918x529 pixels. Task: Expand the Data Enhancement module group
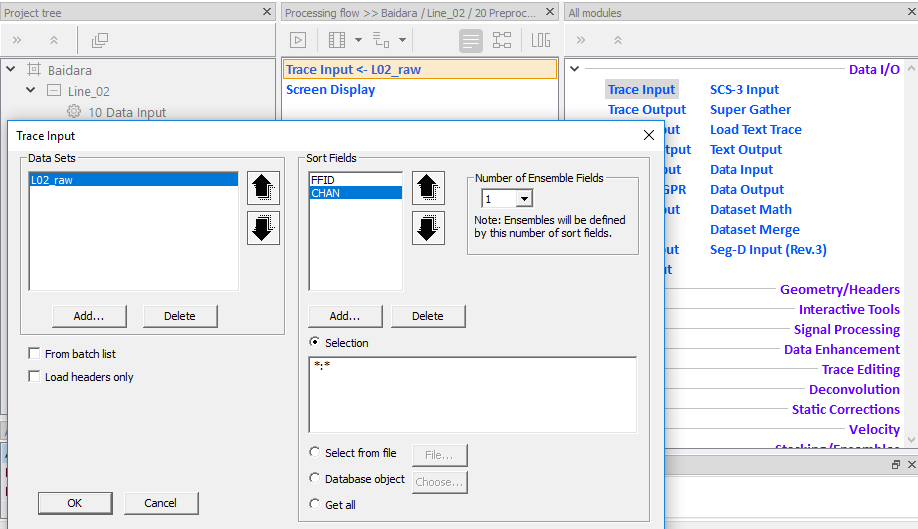(842, 349)
